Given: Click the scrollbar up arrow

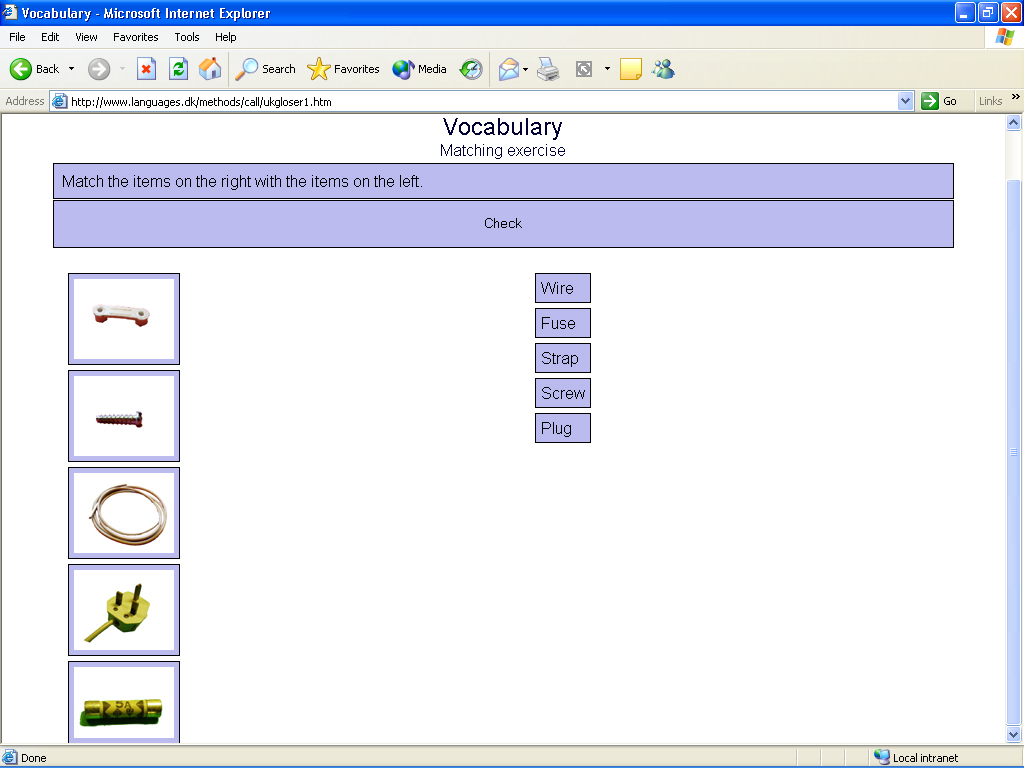Looking at the screenshot, I should (1014, 122).
